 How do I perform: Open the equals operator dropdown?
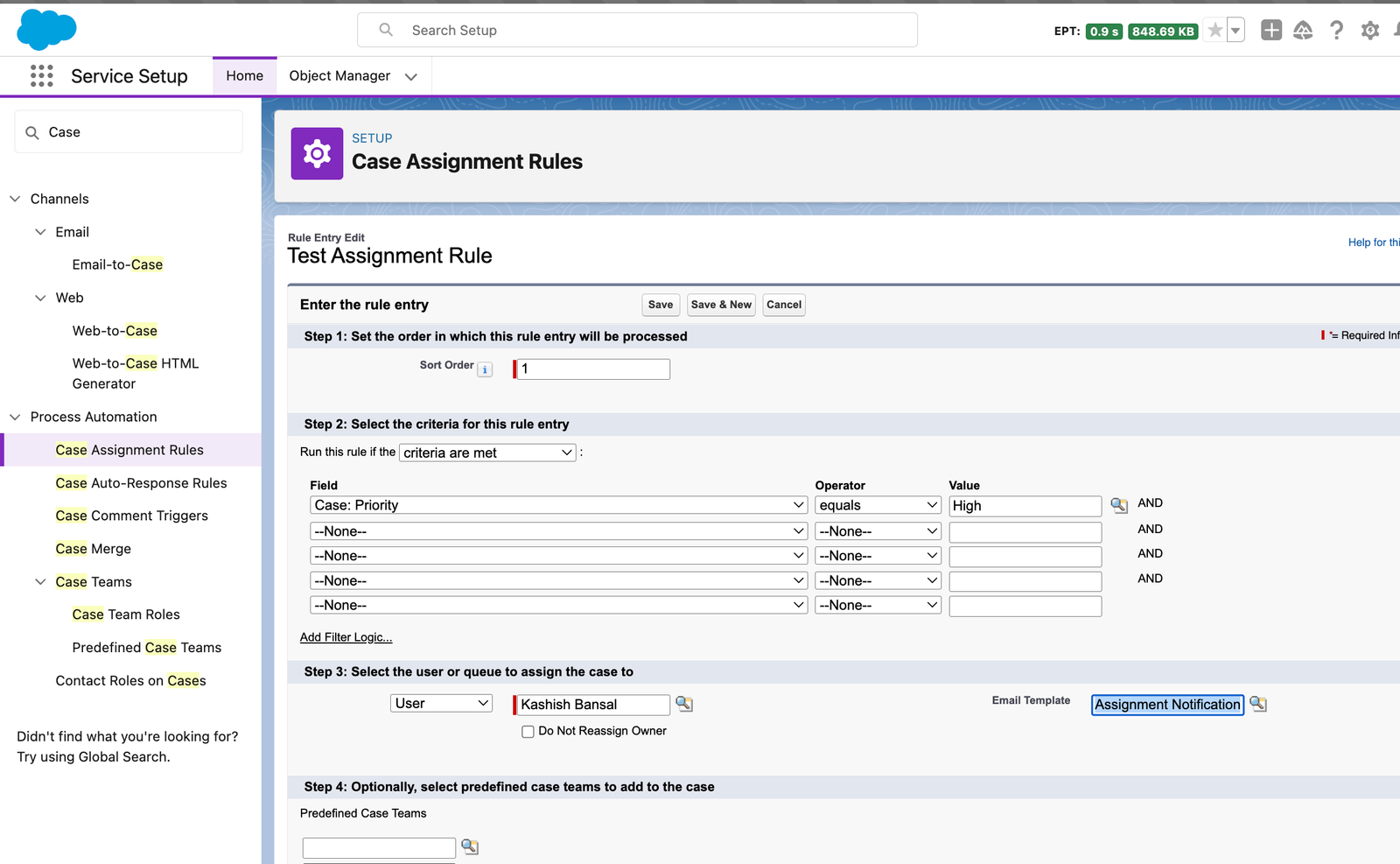click(878, 505)
